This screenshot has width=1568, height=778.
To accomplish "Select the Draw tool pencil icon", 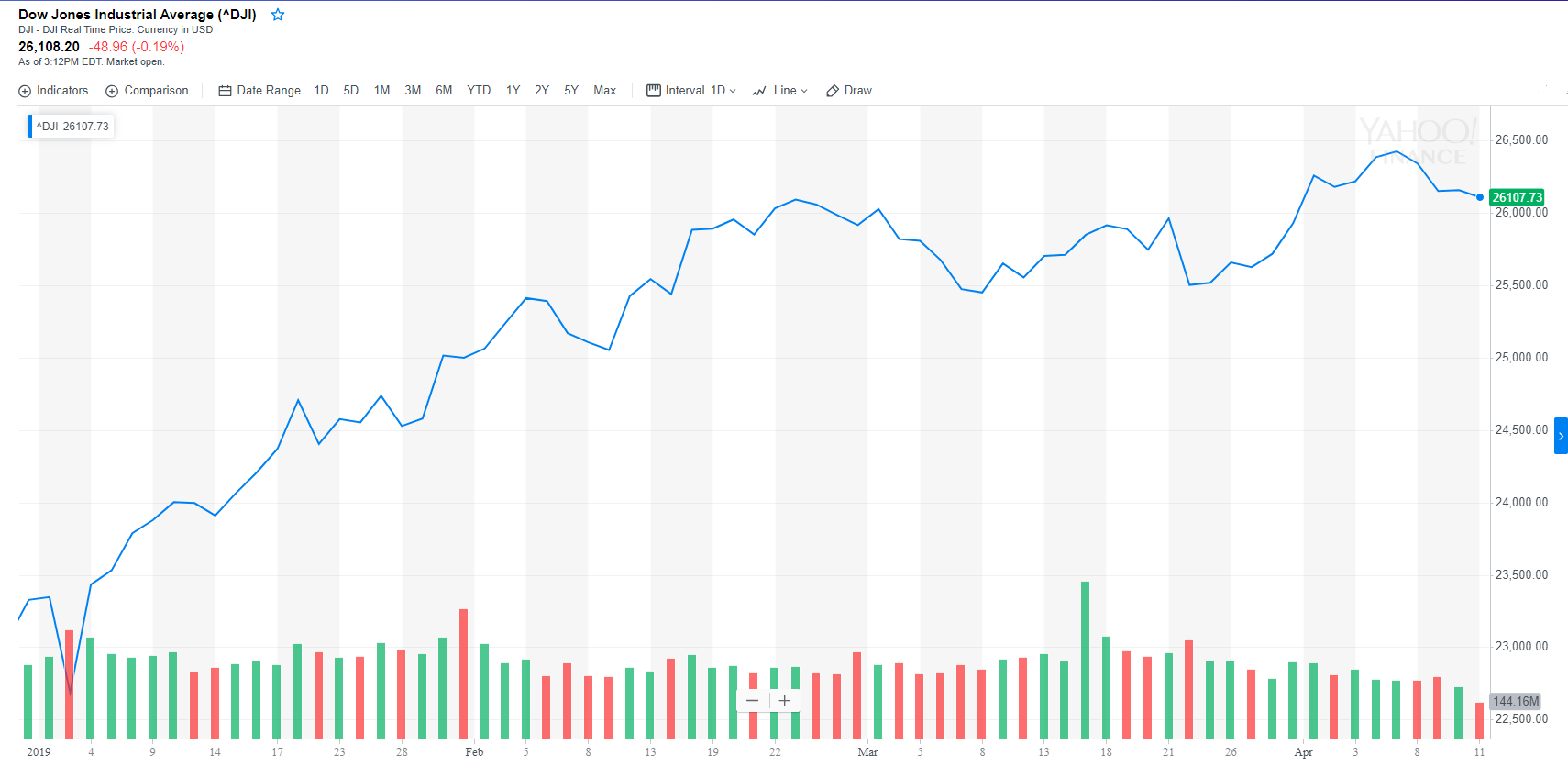I will pos(832,90).
